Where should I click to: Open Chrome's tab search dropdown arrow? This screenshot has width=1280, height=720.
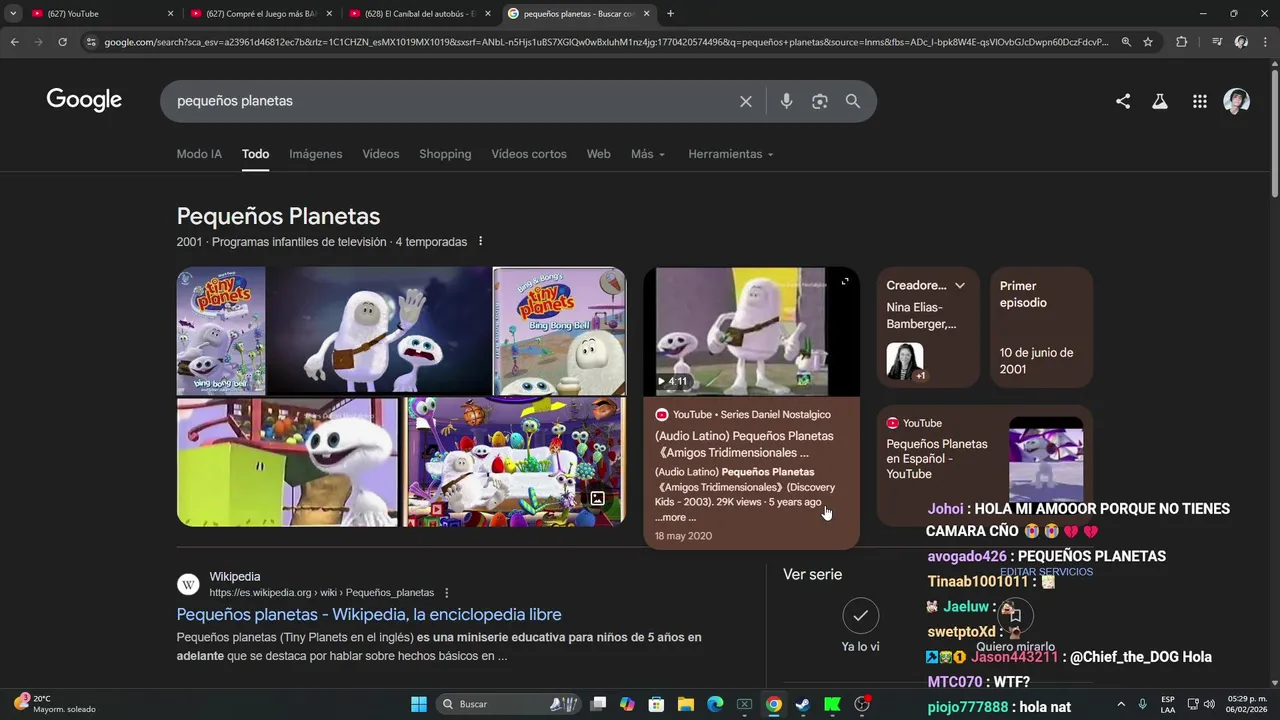[x=13, y=14]
